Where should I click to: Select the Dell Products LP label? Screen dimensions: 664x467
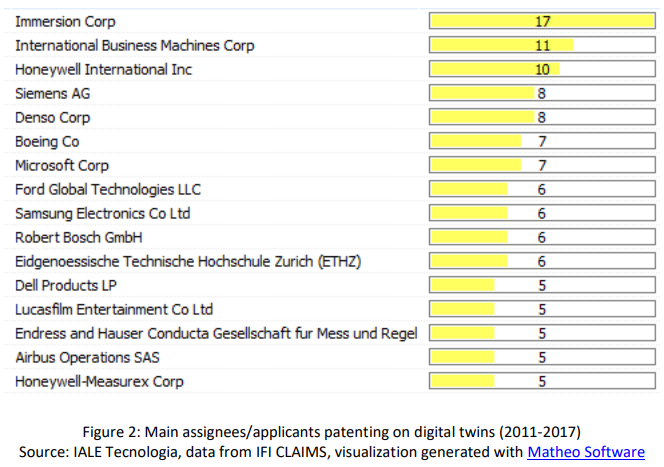(66, 285)
